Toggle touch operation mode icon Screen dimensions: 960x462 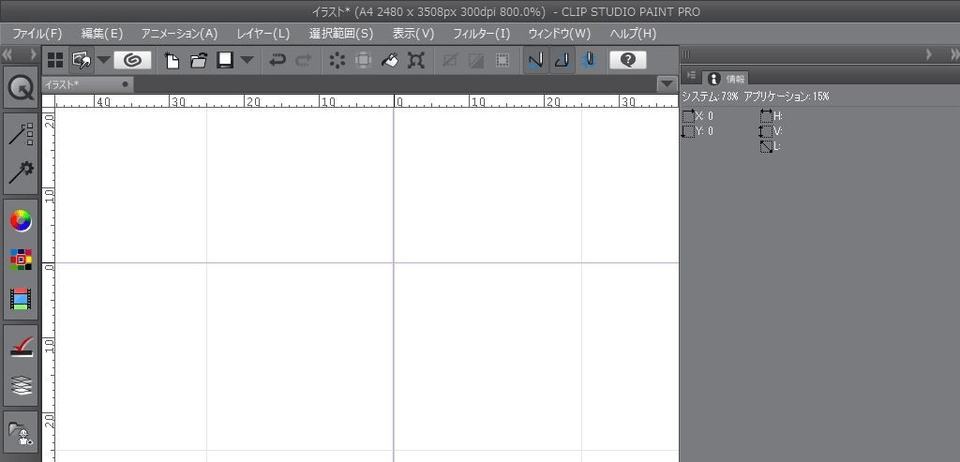click(81, 60)
